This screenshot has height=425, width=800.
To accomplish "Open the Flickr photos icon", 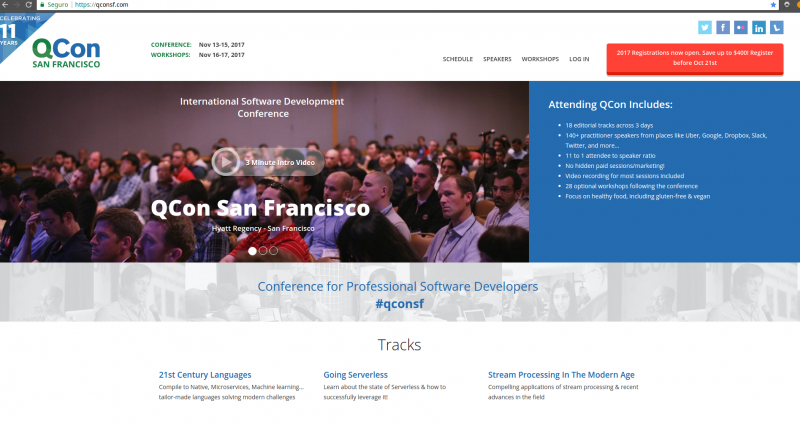I will point(741,28).
